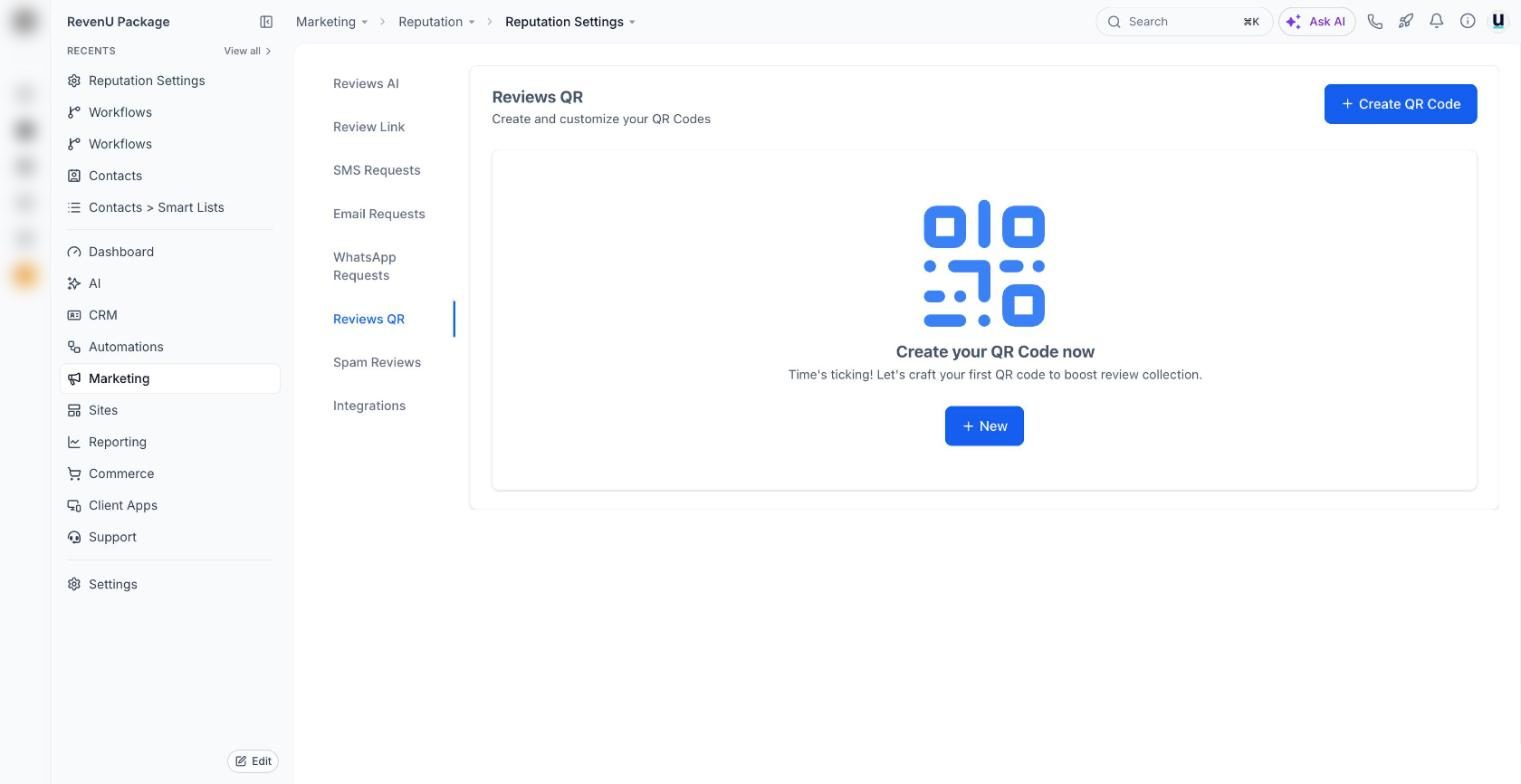The image size is (1521, 784).
Task: Click the info circle icon
Action: 1468,21
